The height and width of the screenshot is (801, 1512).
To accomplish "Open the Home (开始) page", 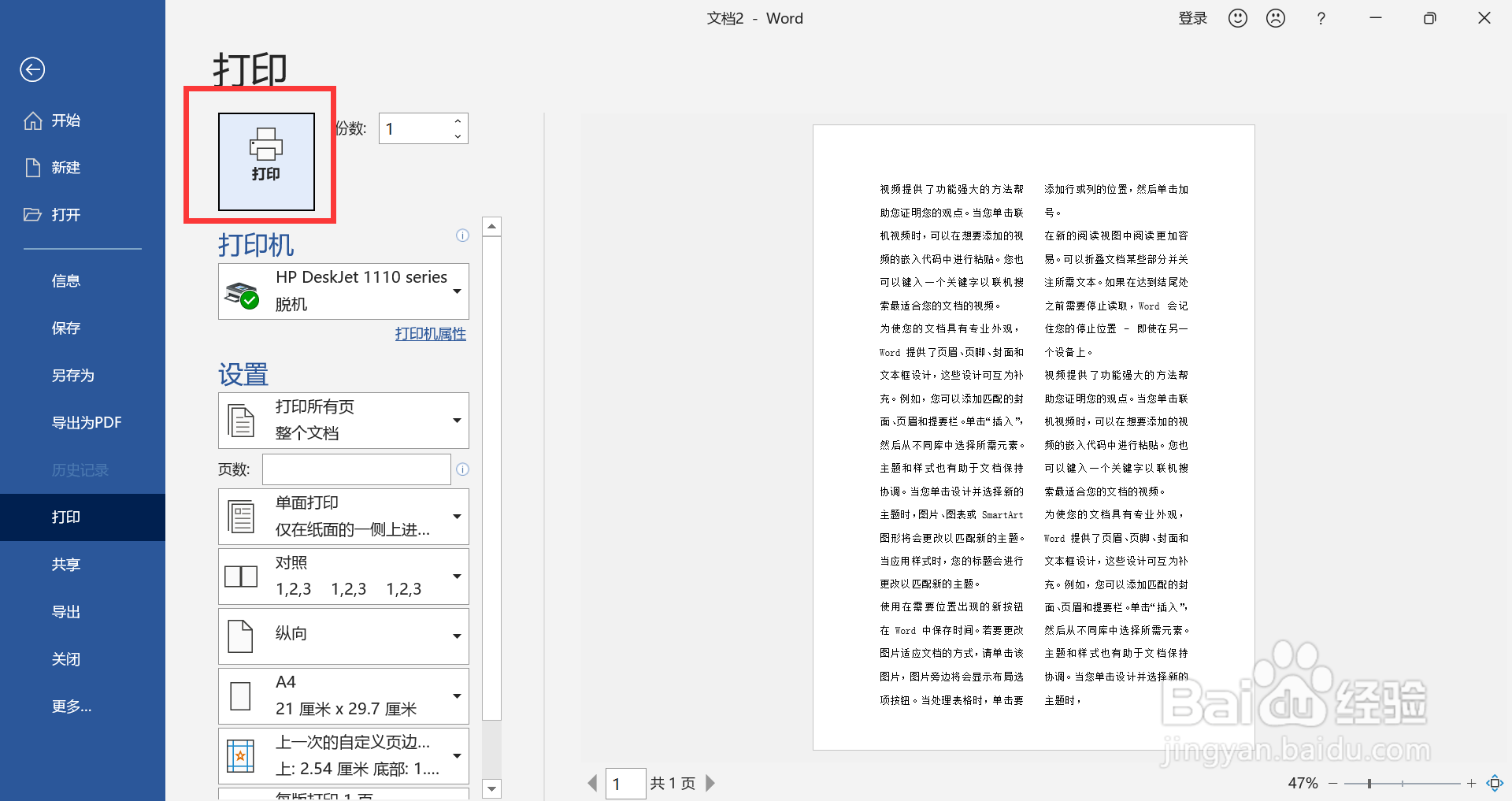I will coord(53,121).
